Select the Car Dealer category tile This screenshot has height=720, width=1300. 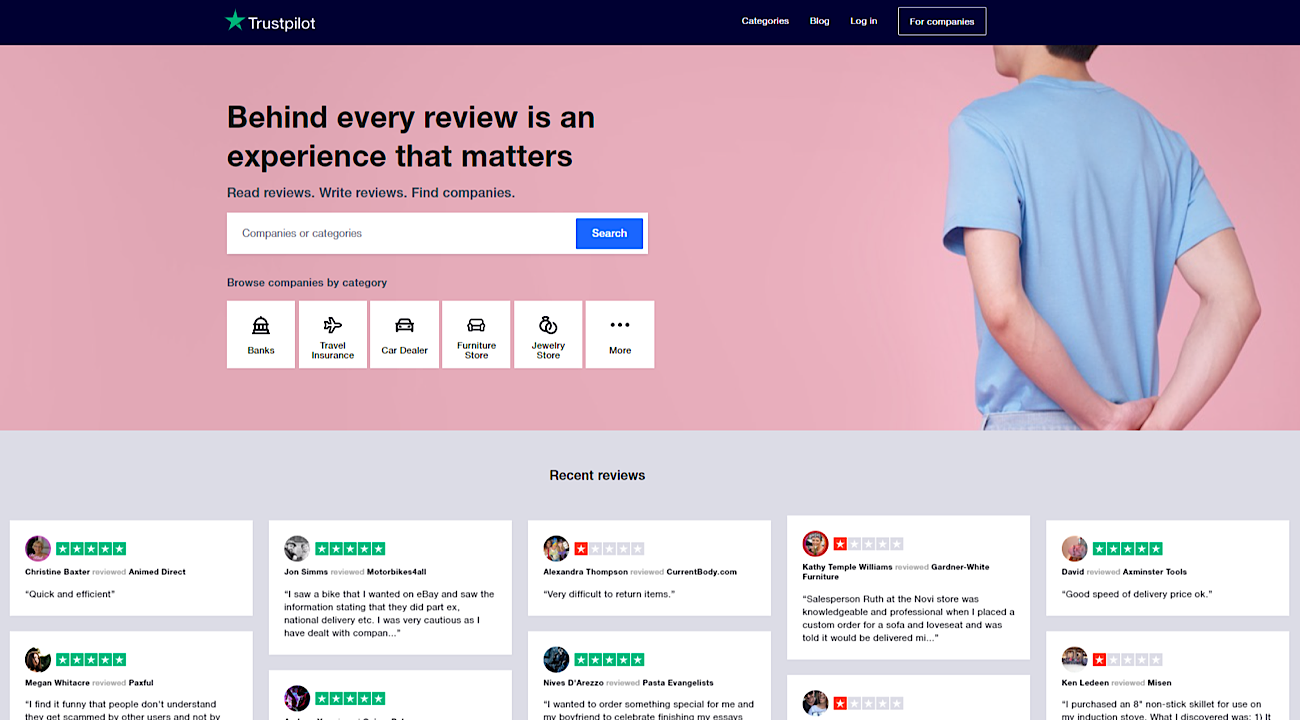click(x=405, y=334)
